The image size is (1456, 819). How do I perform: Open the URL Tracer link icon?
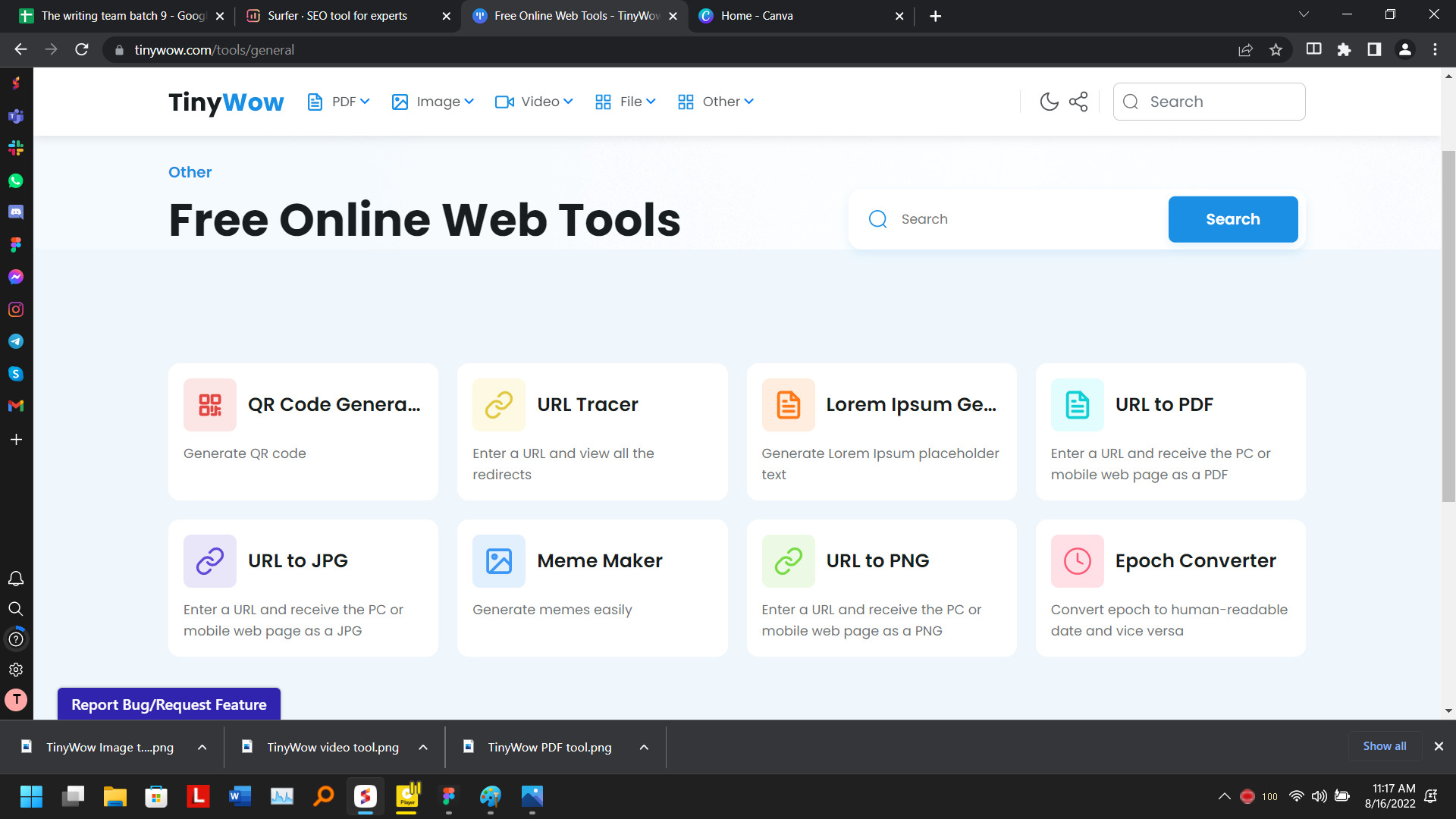499,405
